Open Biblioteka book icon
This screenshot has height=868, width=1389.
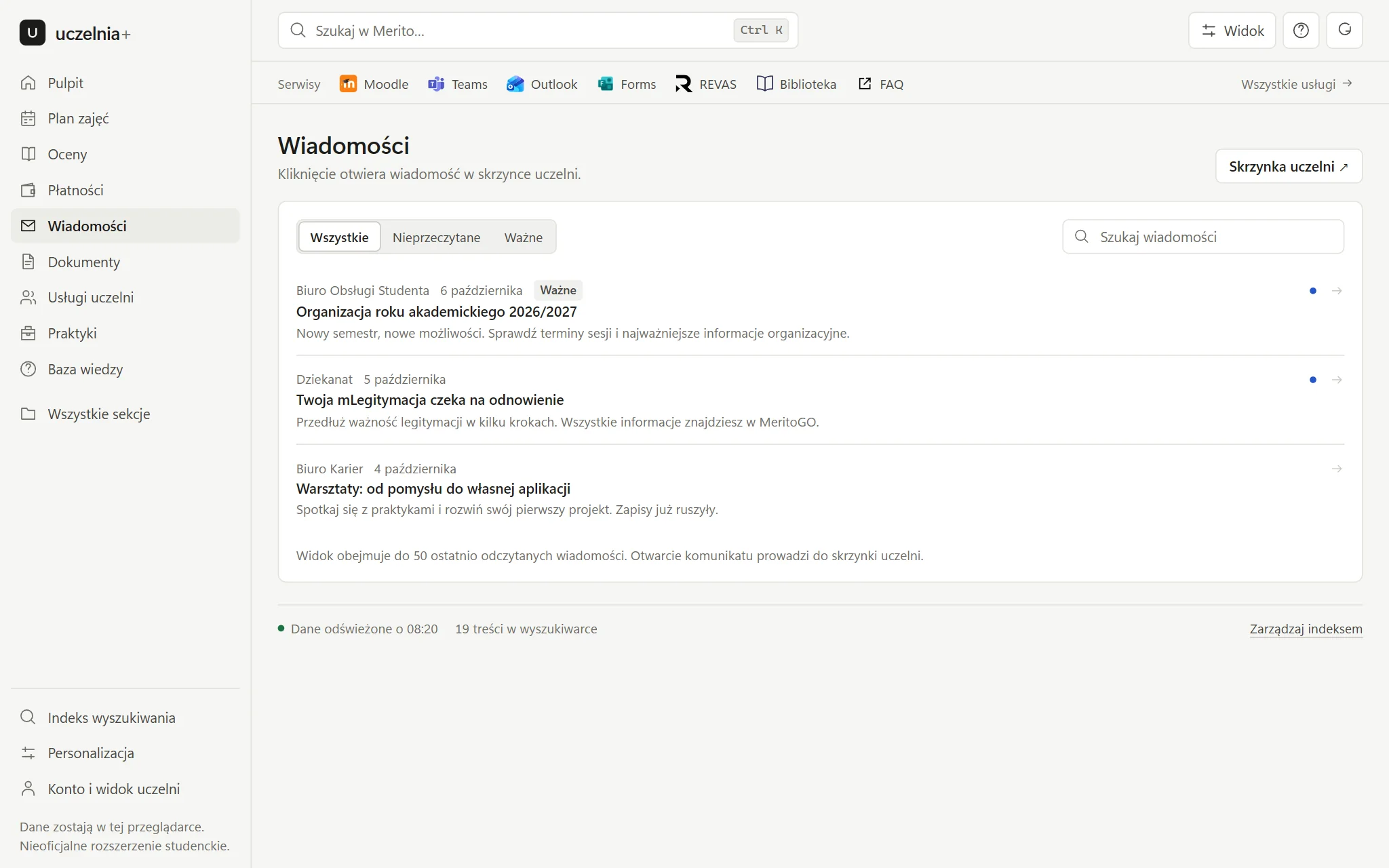pyautogui.click(x=764, y=83)
